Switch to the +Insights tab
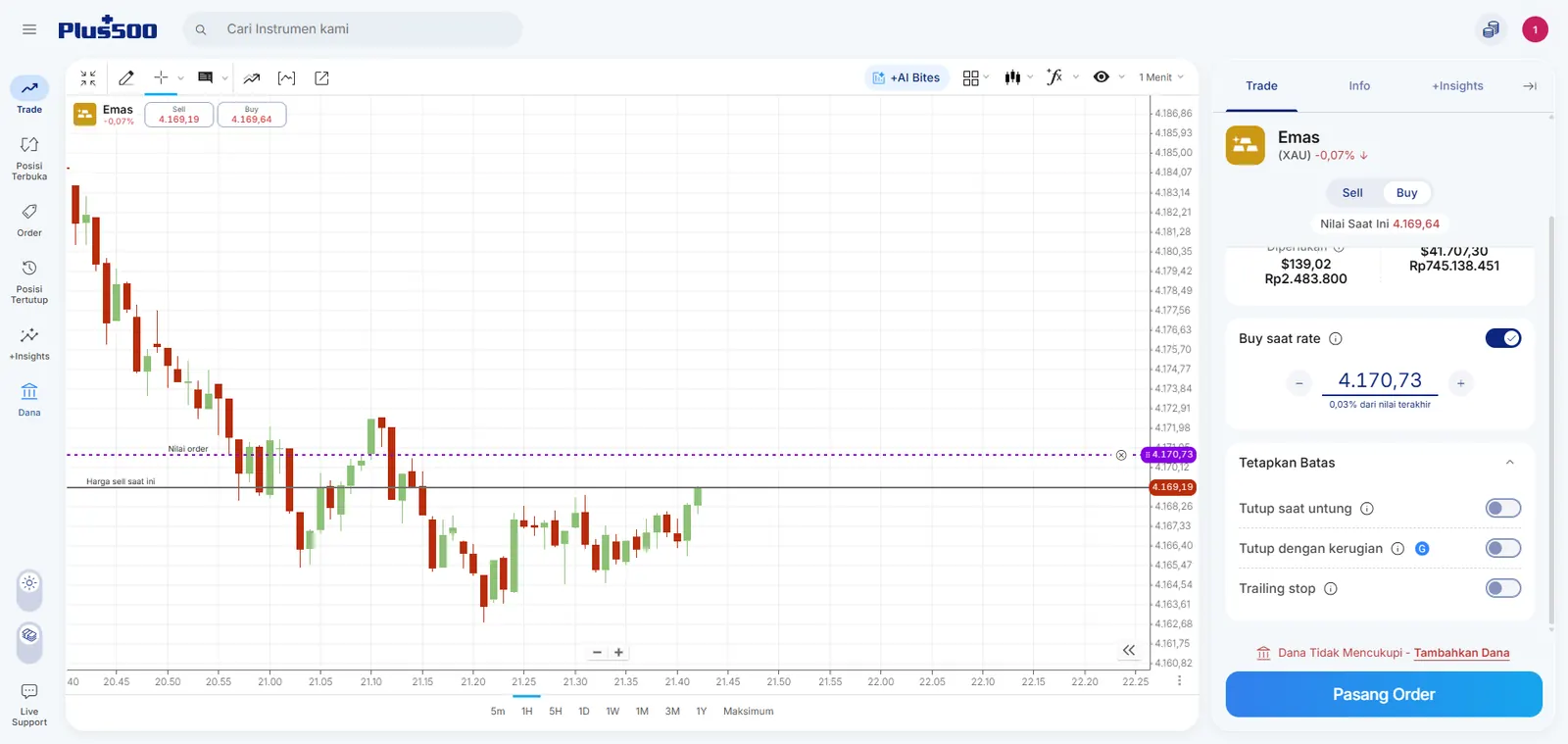This screenshot has height=744, width=1568. pos(1457,86)
